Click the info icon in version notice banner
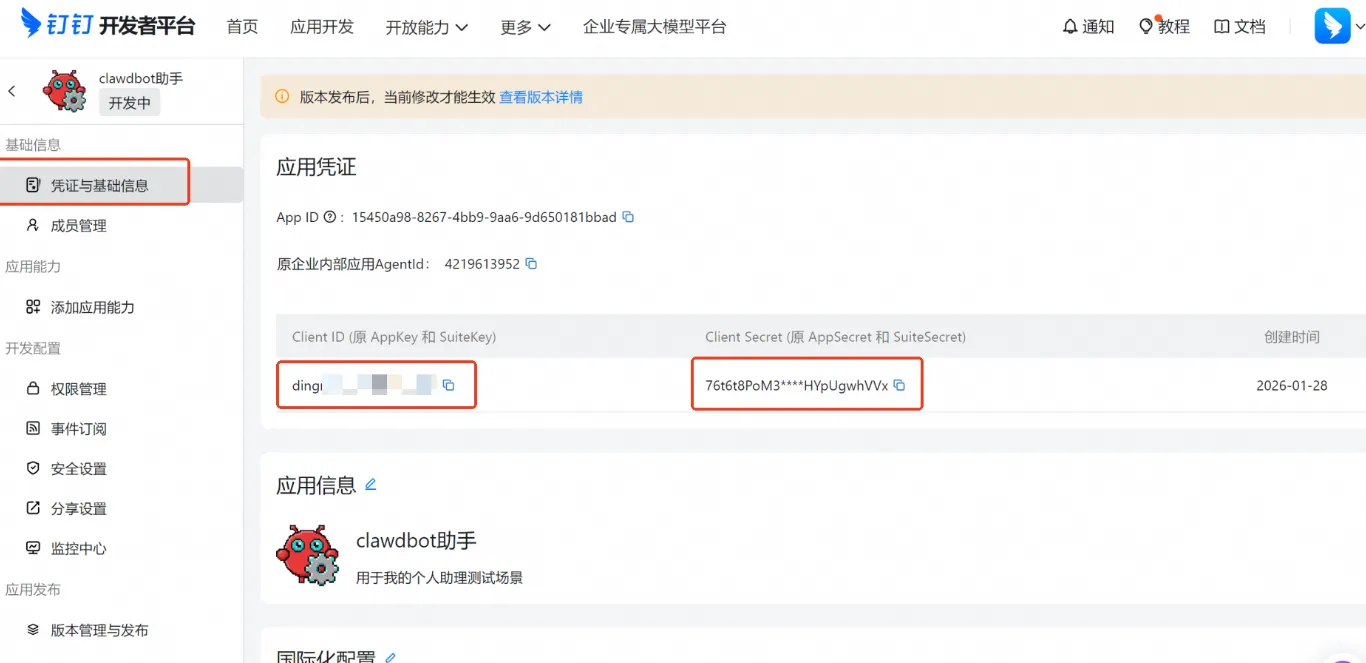 click(x=282, y=97)
